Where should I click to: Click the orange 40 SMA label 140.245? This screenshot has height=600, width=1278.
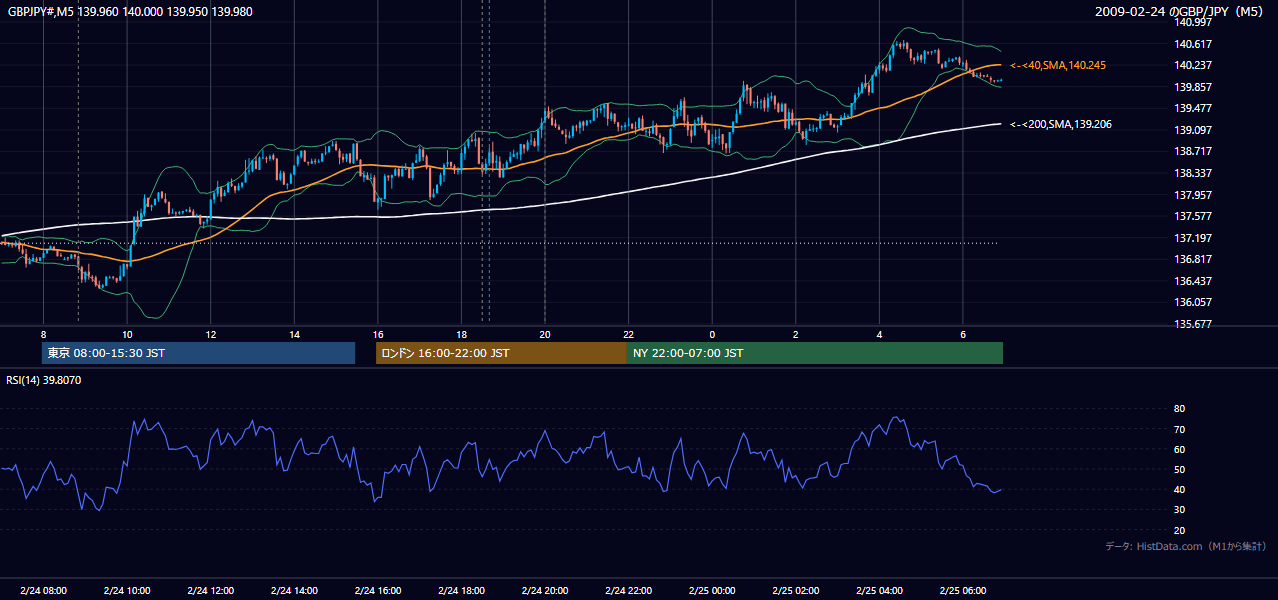coord(1058,65)
